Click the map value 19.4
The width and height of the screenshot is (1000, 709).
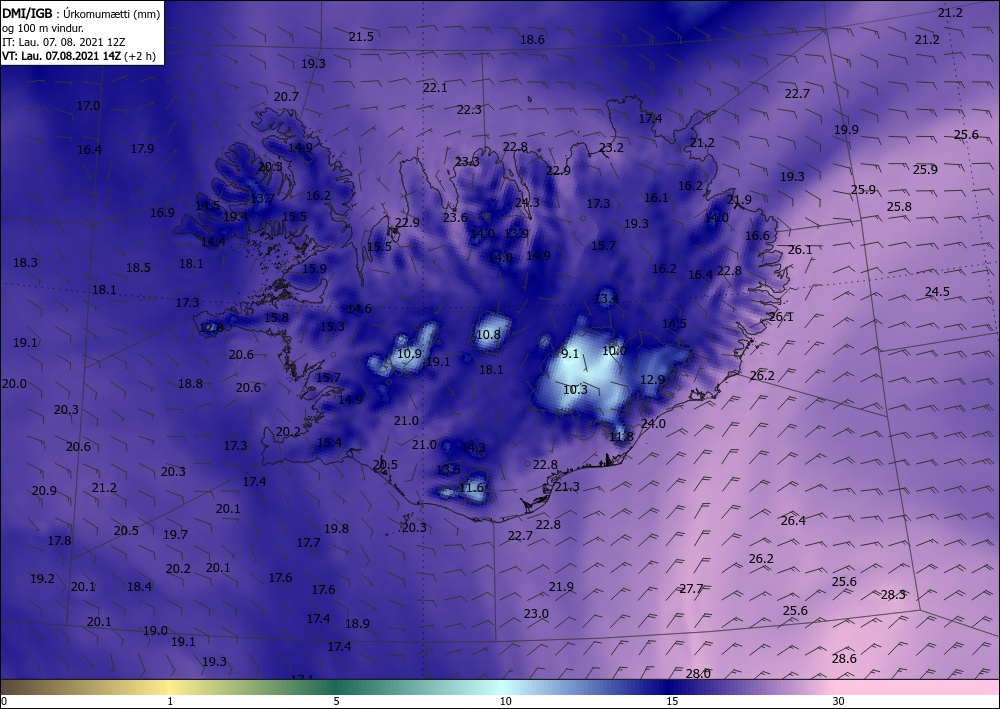[235, 216]
